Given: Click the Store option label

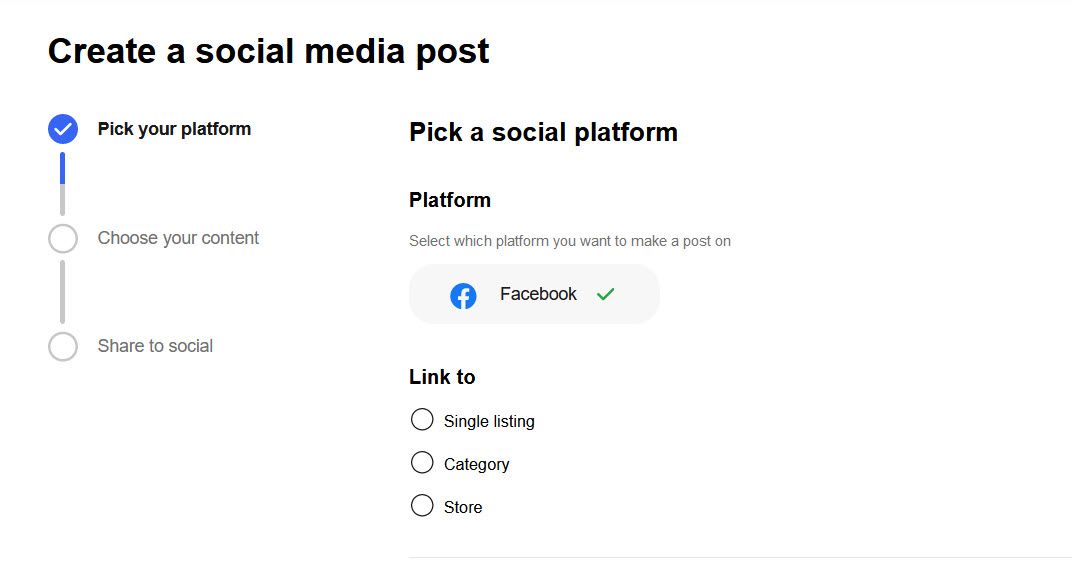Looking at the screenshot, I should click(463, 508).
